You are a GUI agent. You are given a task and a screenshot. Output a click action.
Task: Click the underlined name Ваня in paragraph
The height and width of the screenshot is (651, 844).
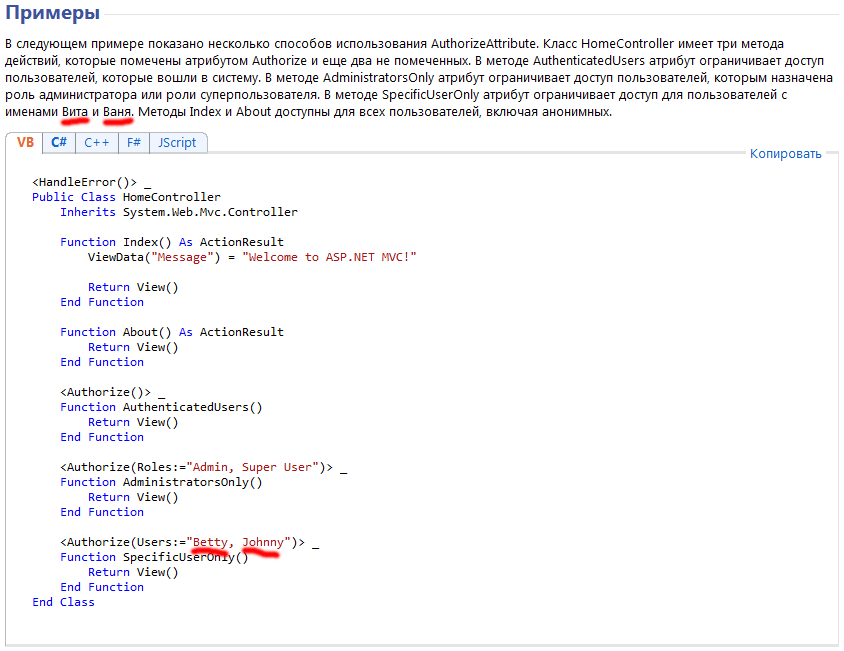[x=117, y=112]
